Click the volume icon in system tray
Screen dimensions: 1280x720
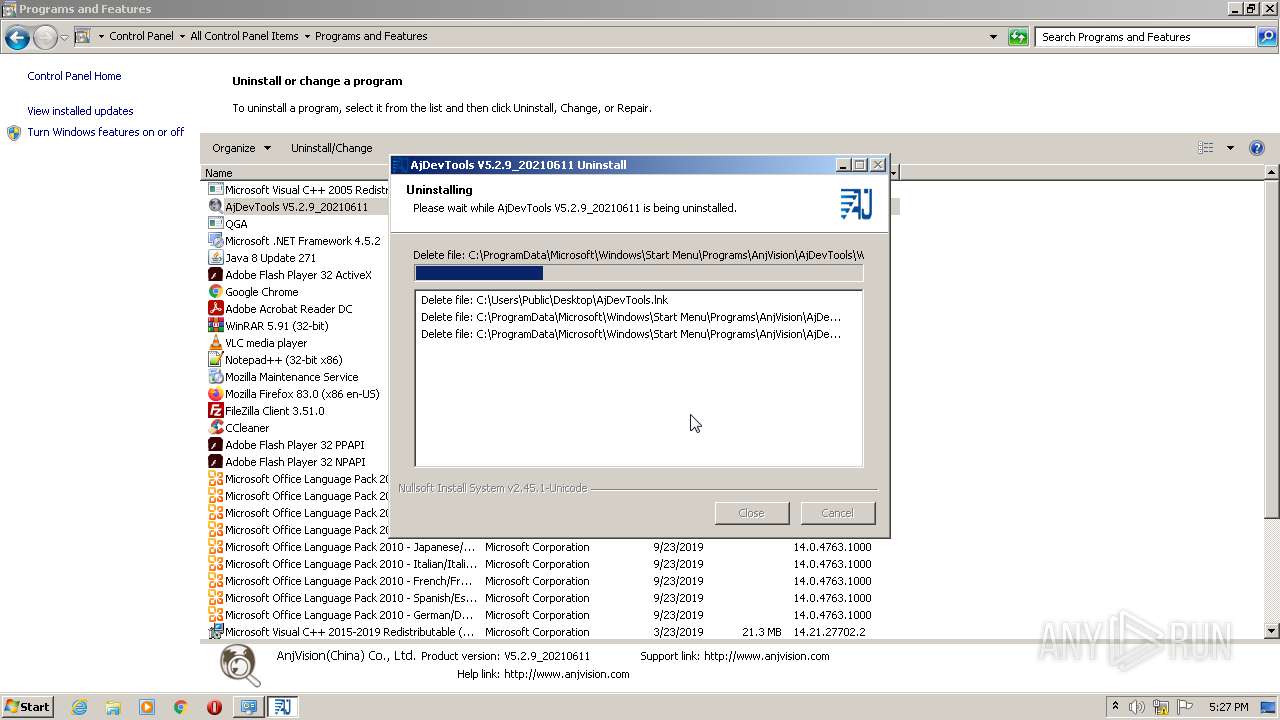(1137, 707)
